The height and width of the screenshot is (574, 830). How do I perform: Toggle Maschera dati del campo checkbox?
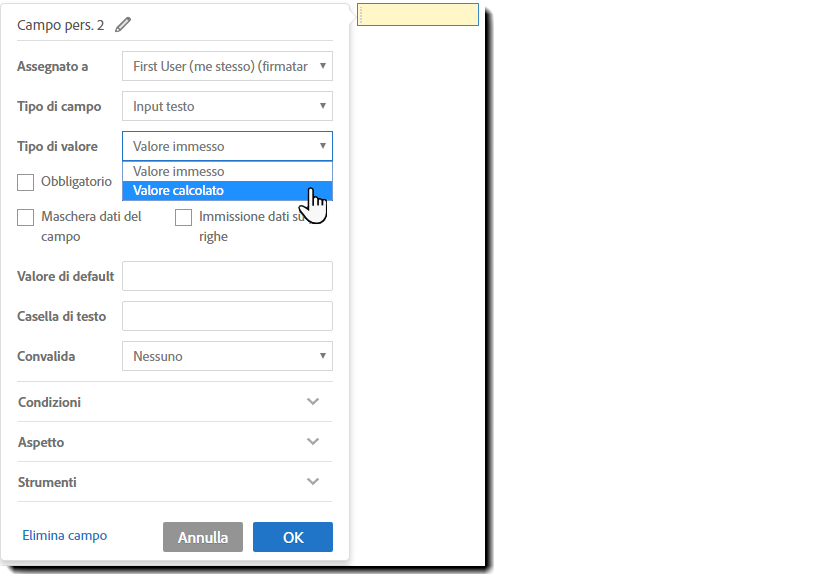pyautogui.click(x=26, y=217)
